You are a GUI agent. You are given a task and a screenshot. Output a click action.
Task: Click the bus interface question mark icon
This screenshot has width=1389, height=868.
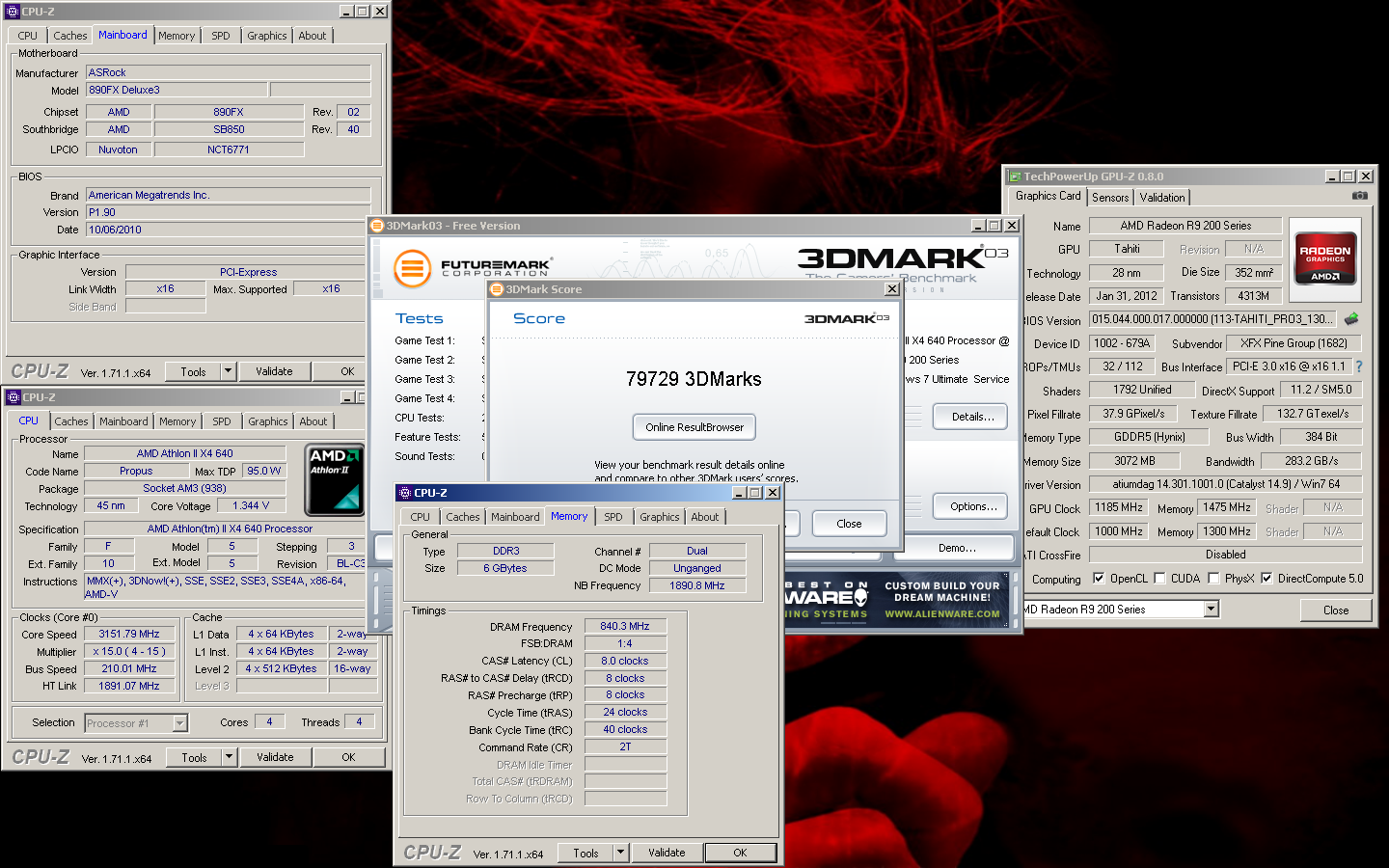(x=1359, y=366)
